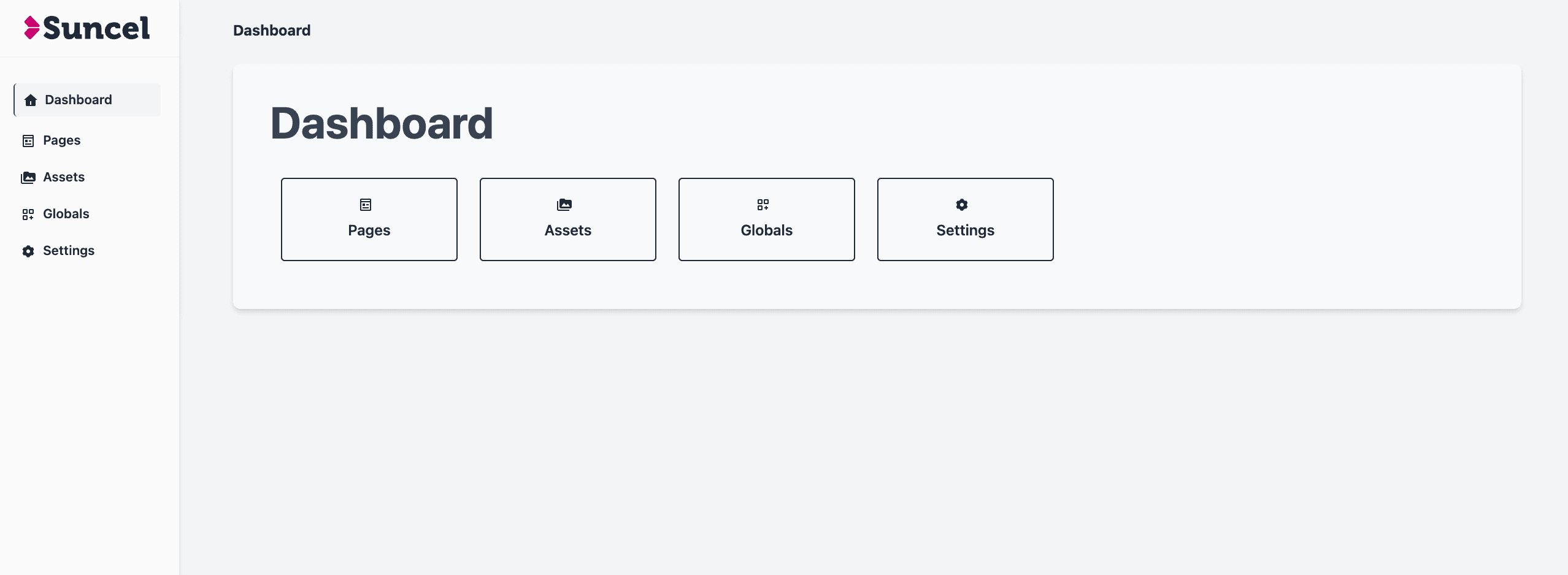Open the Assets card label on the dashboard
This screenshot has height=575, width=1568.
click(x=568, y=230)
